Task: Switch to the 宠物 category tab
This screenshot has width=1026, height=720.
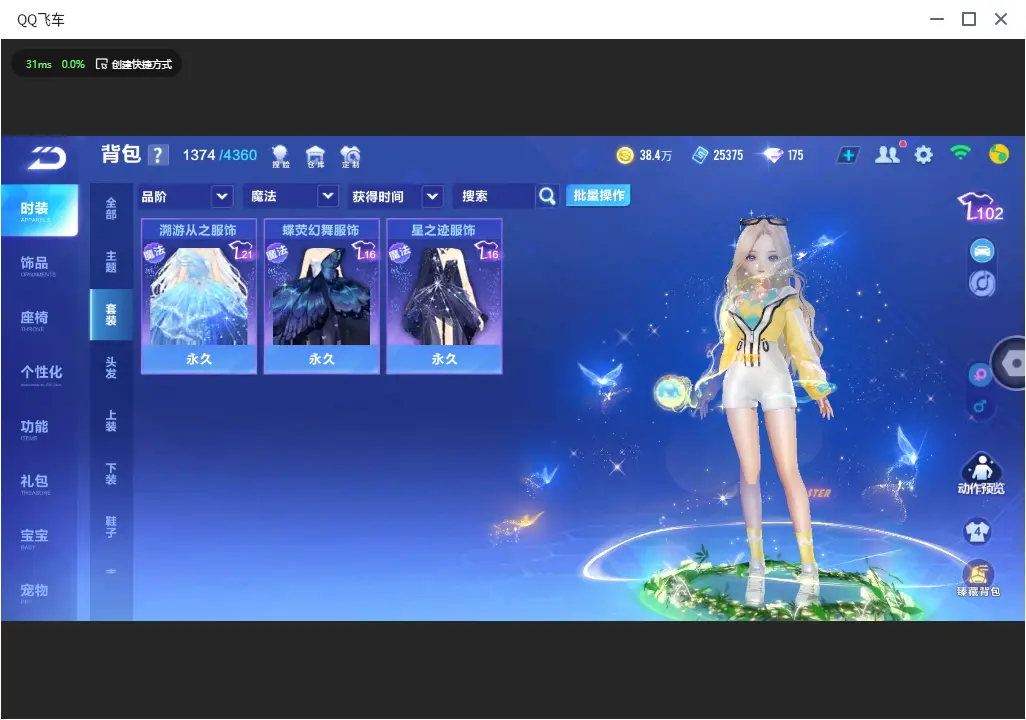Action: click(x=39, y=592)
